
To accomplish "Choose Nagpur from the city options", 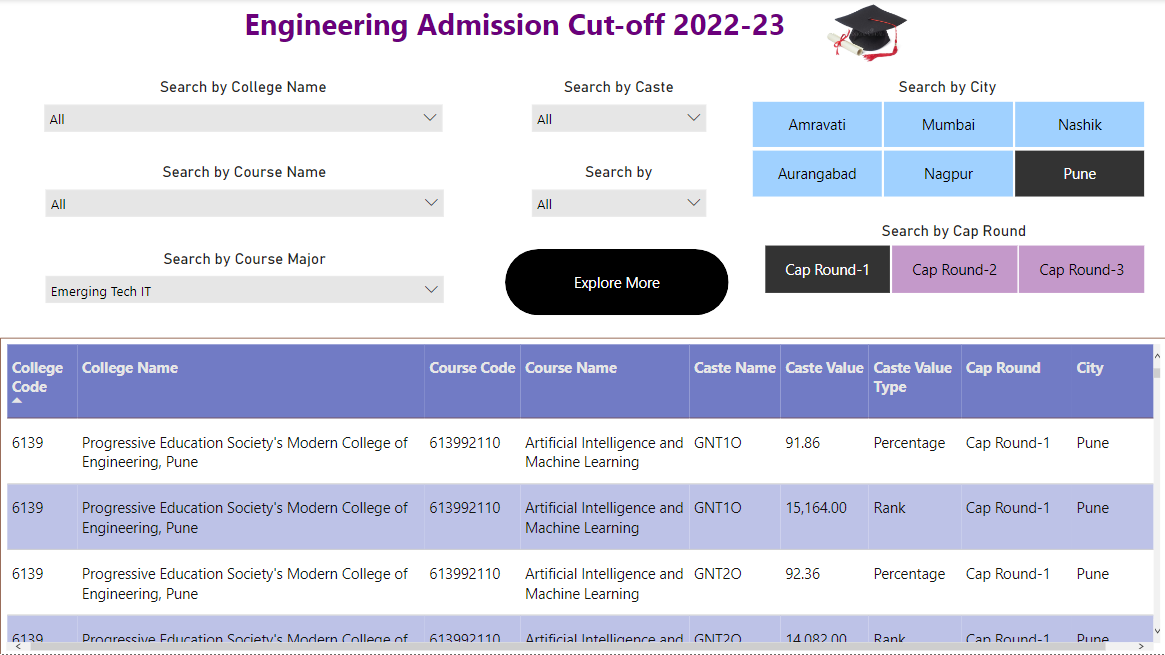I will (x=948, y=173).
